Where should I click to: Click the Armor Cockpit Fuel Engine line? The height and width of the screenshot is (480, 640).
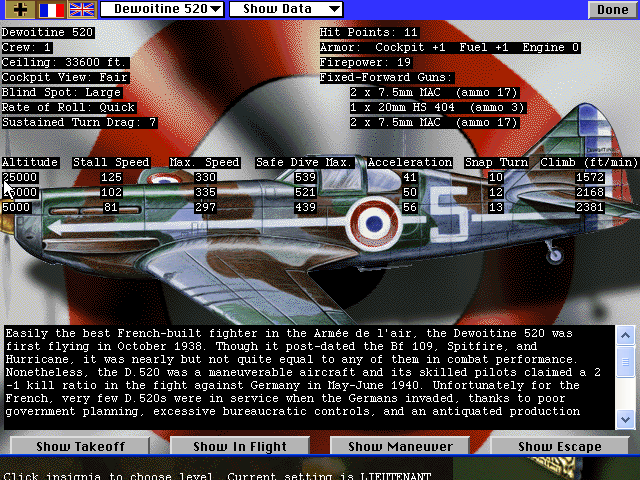pyautogui.click(x=450, y=47)
